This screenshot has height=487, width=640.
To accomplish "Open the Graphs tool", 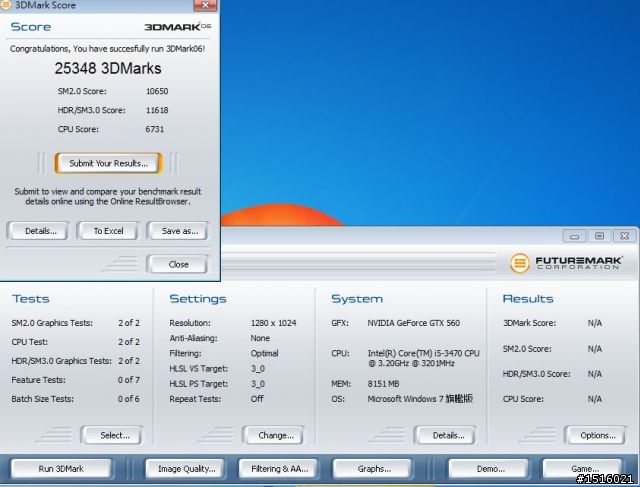I will click(x=373, y=469).
